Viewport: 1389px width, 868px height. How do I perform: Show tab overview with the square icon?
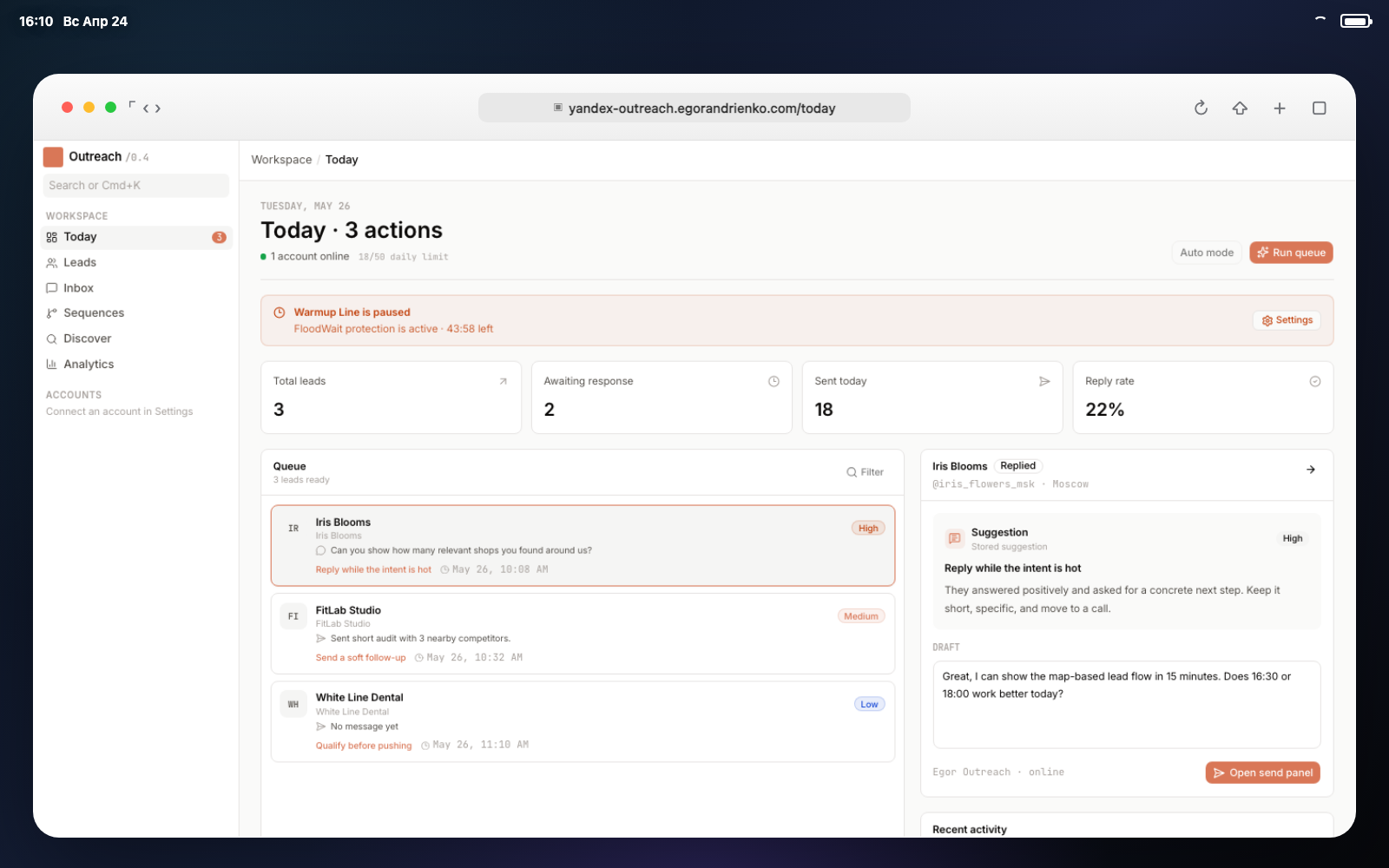click(x=1319, y=108)
